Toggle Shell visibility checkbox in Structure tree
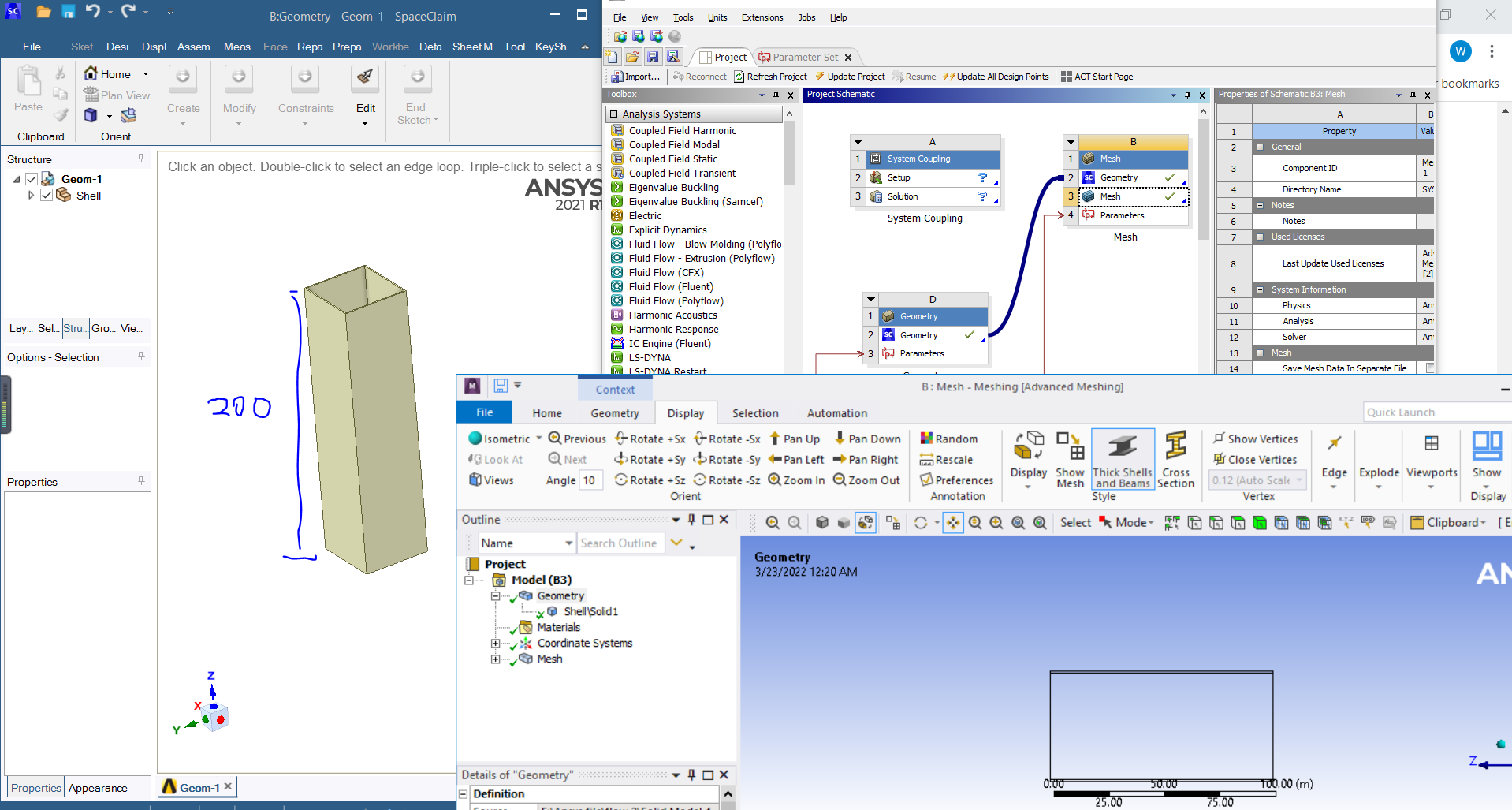1512x810 pixels. [x=47, y=195]
